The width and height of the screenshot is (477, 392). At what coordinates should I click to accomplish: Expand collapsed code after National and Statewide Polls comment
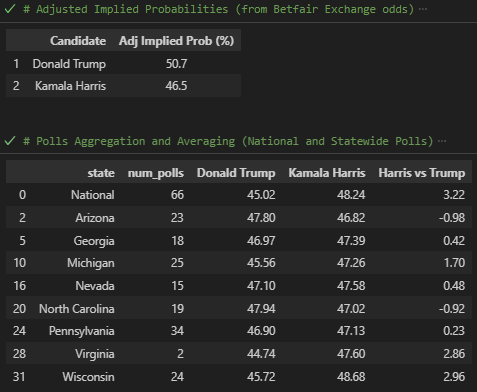tap(442, 141)
